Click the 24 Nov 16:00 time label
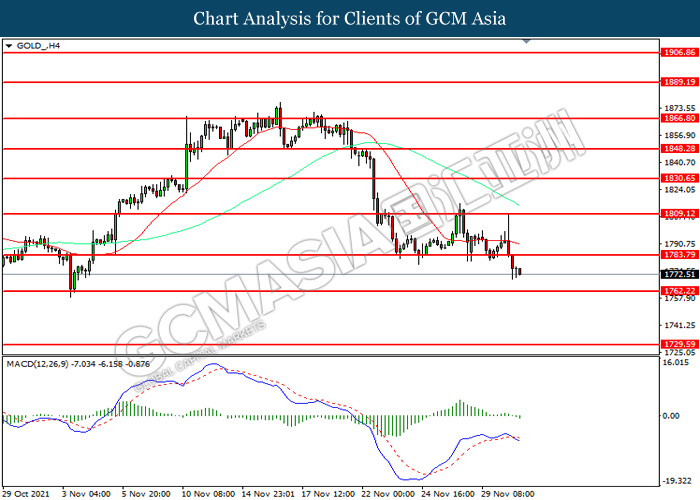The image size is (700, 500). click(x=448, y=494)
